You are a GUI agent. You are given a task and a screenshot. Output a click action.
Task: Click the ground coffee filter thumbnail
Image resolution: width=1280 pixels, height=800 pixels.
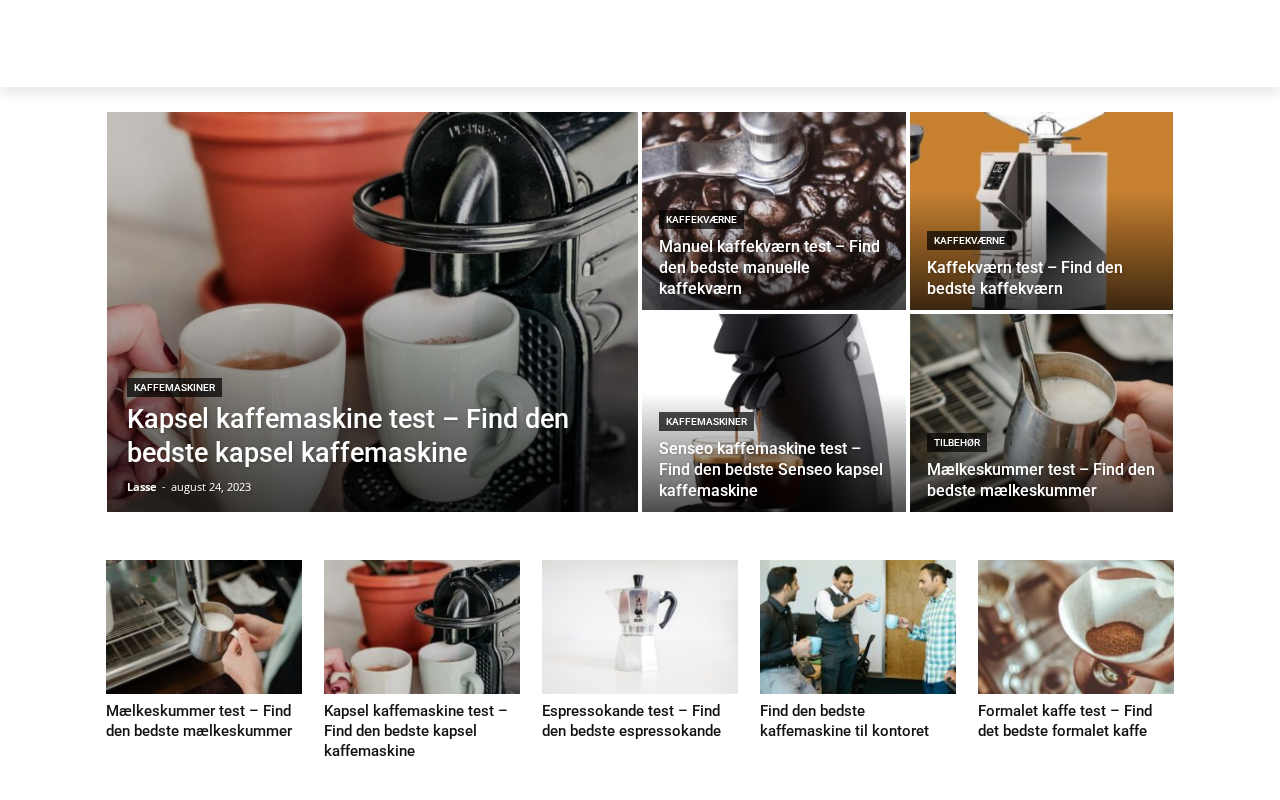pos(1076,627)
